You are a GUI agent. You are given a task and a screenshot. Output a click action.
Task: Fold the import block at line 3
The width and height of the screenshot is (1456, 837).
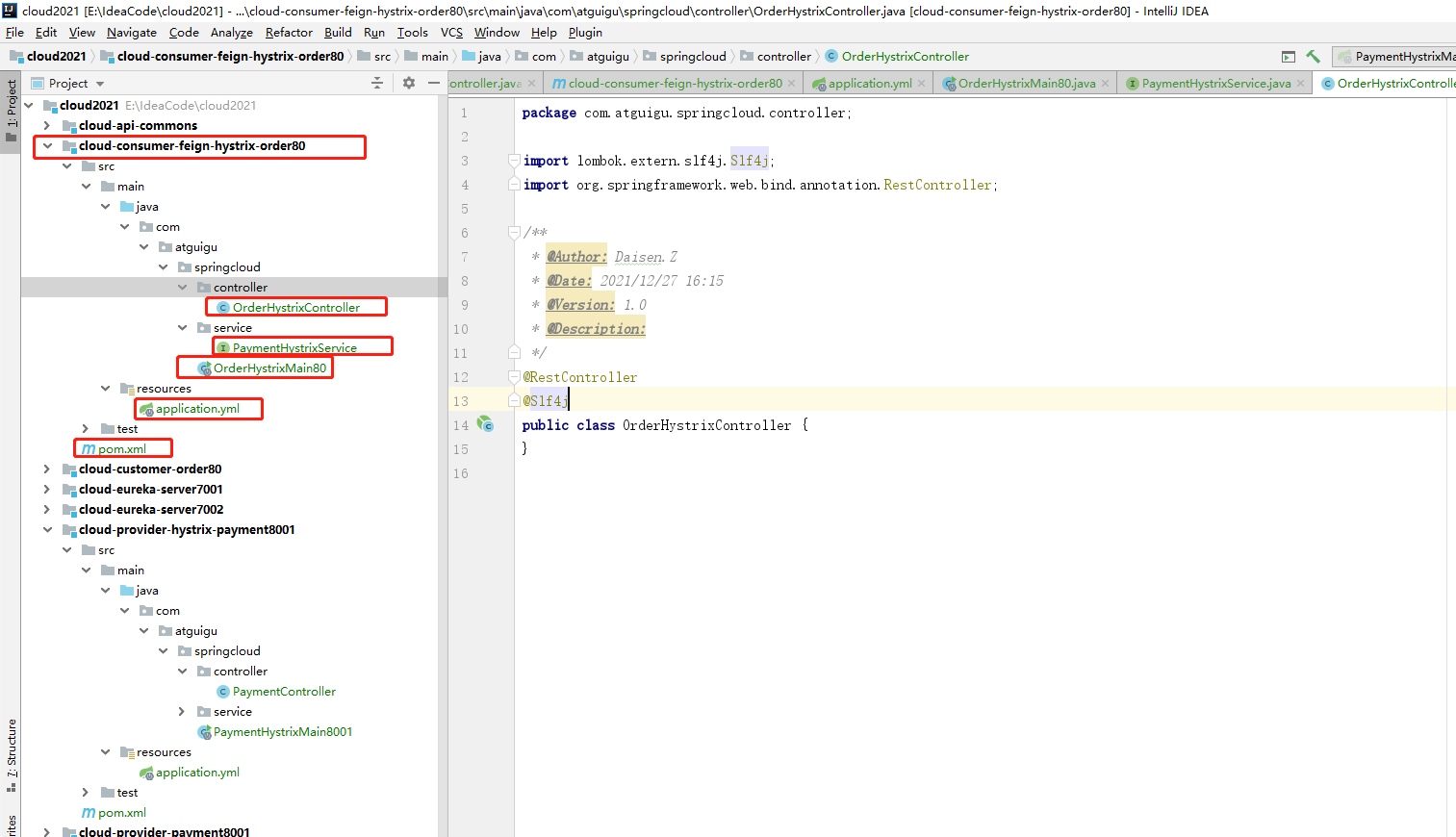(x=514, y=161)
